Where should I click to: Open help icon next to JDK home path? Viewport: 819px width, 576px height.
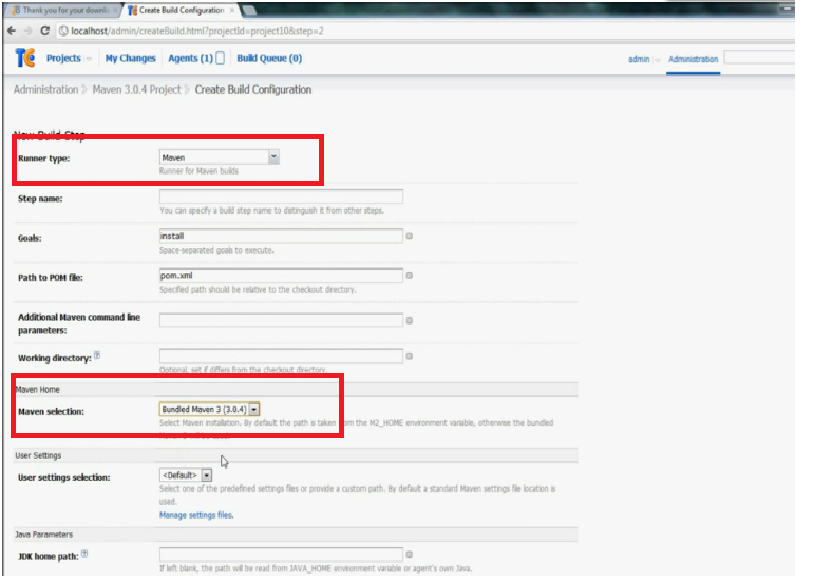coord(85,554)
